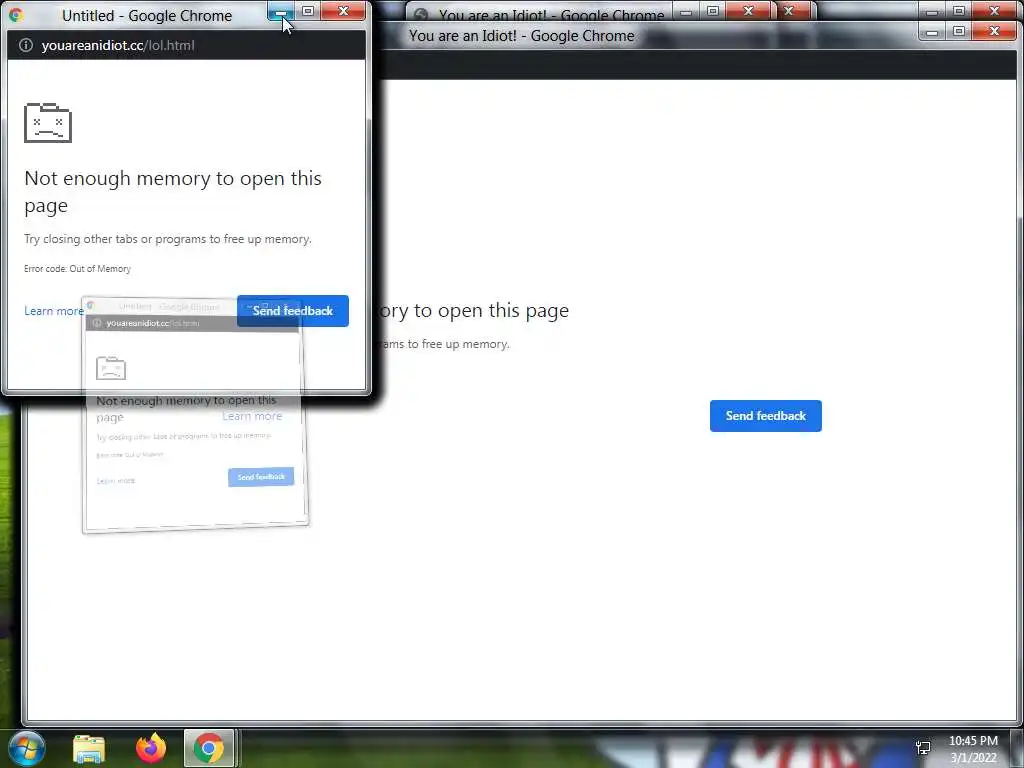This screenshot has height=768, width=1024.
Task: Open Learn more link in the Untitled window
Action: pos(54,311)
